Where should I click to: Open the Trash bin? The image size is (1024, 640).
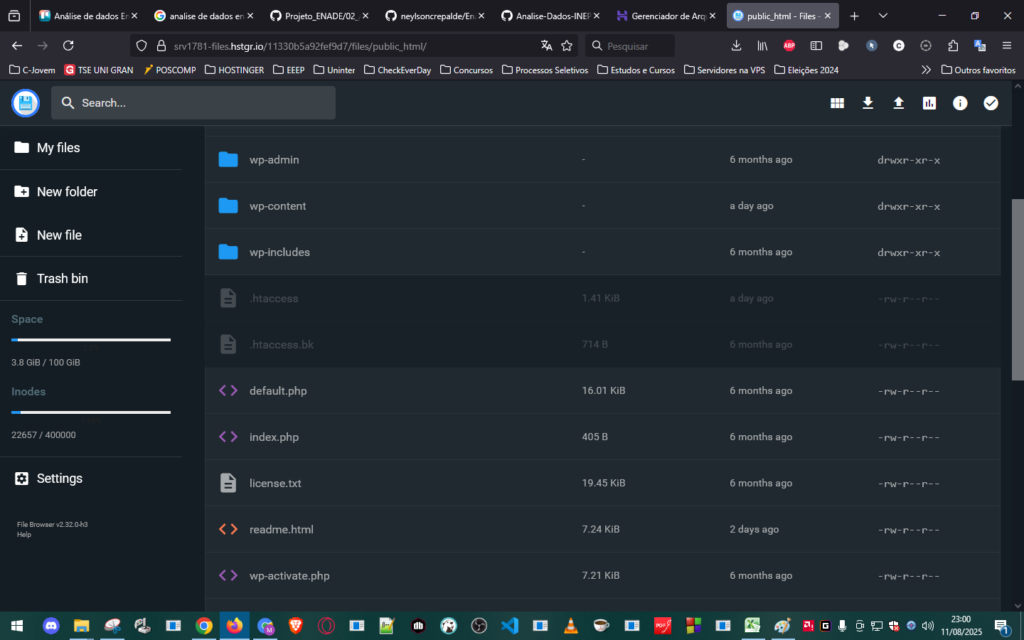[62, 279]
